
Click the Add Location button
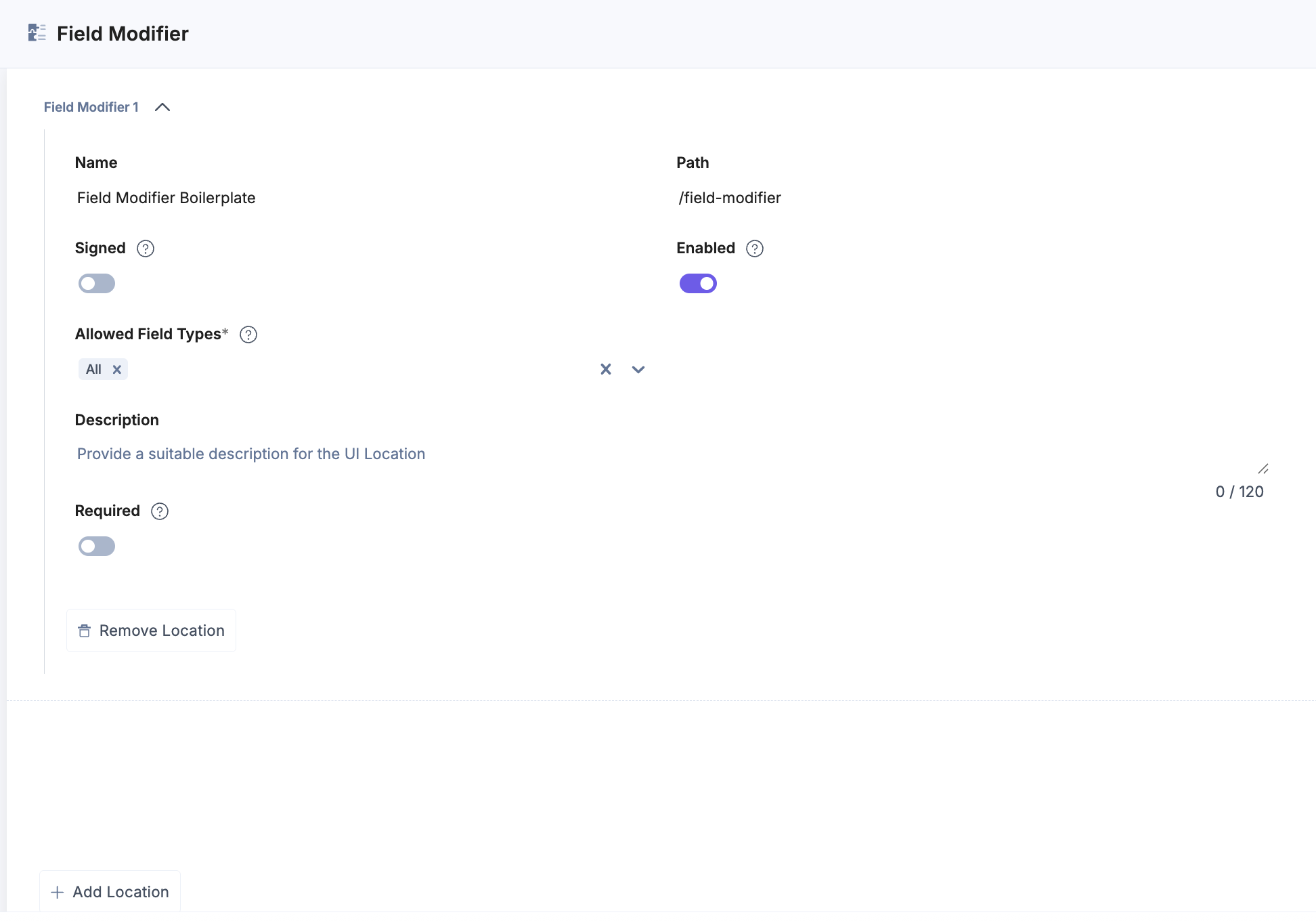point(110,892)
